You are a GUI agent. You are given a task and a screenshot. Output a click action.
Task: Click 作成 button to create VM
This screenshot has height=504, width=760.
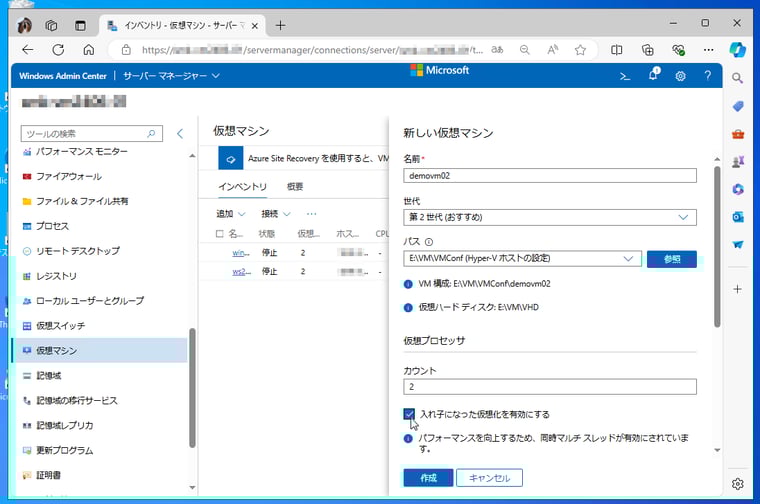428,478
